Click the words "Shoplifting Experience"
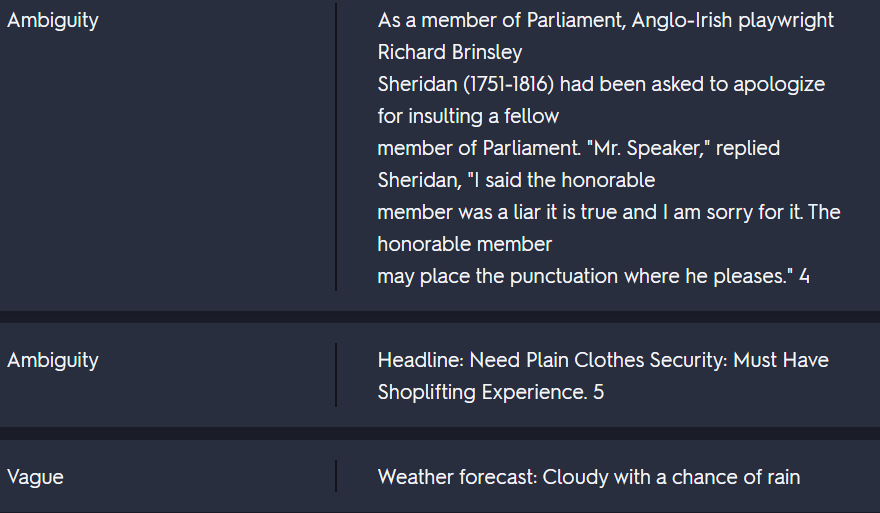The height and width of the screenshot is (513, 880). pyautogui.click(x=481, y=392)
